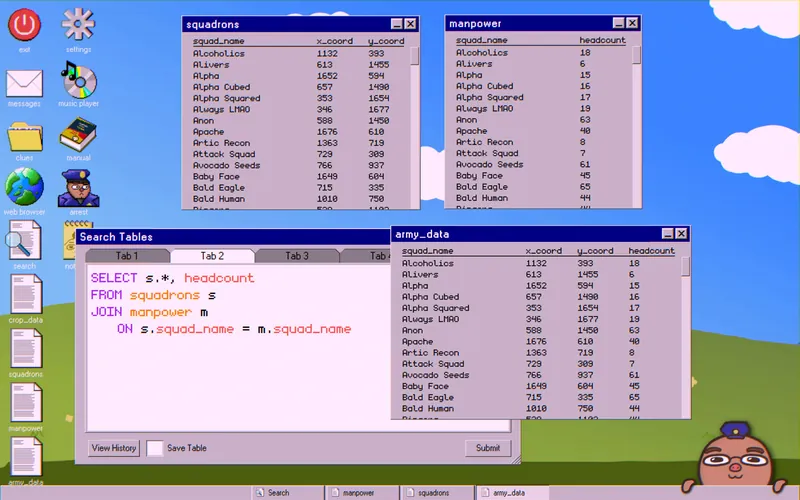Launch the music player CD icon
Image resolution: width=800 pixels, height=500 pixels.
pyautogui.click(x=78, y=80)
